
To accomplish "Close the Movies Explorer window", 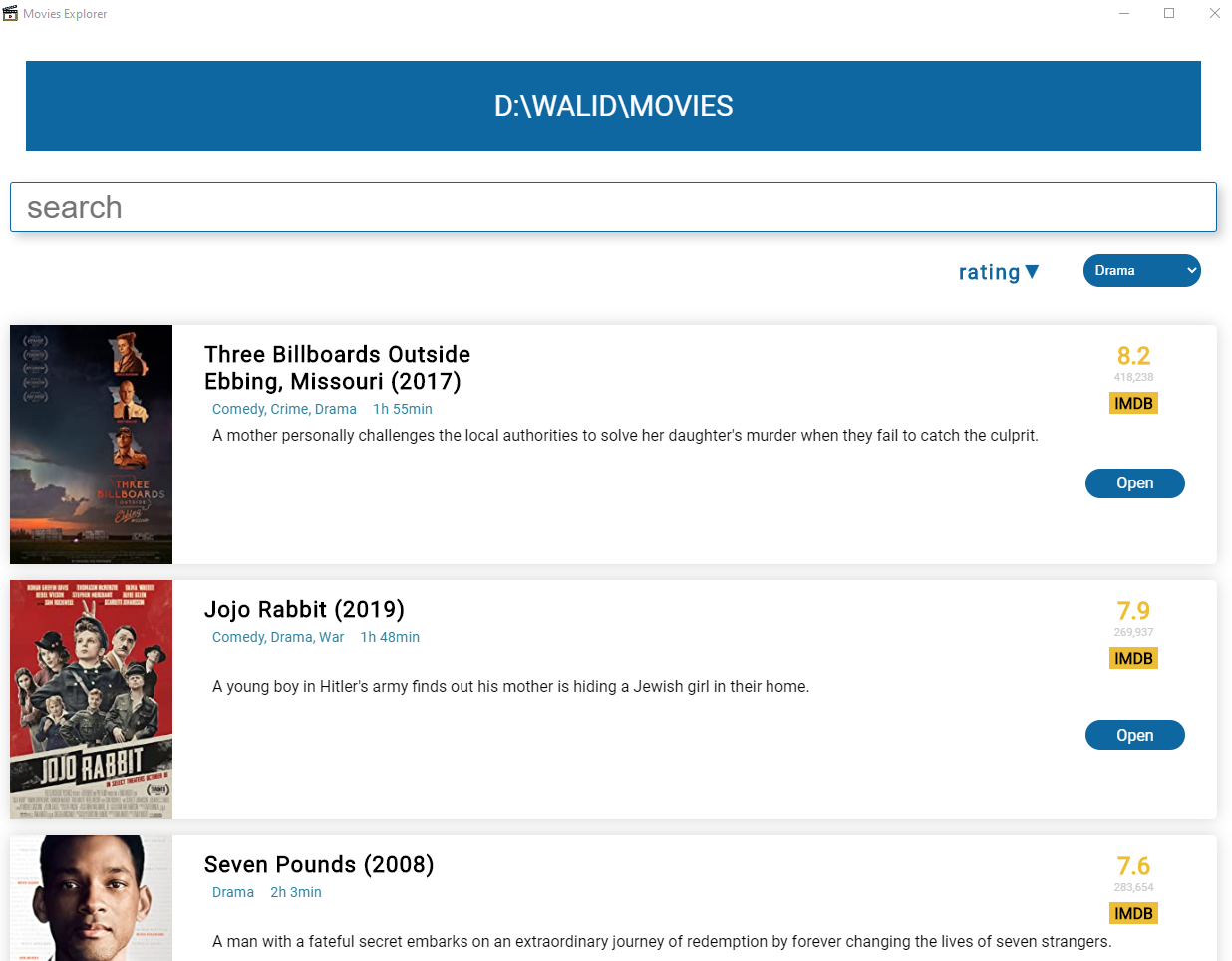I will coord(1214,13).
